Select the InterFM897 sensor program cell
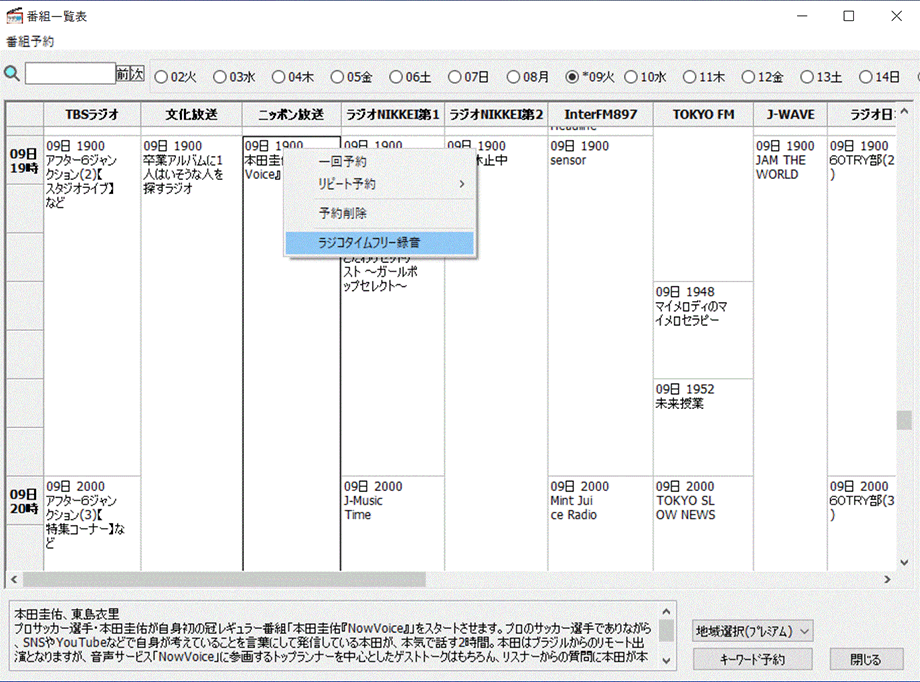The width and height of the screenshot is (920, 682). tap(600, 306)
